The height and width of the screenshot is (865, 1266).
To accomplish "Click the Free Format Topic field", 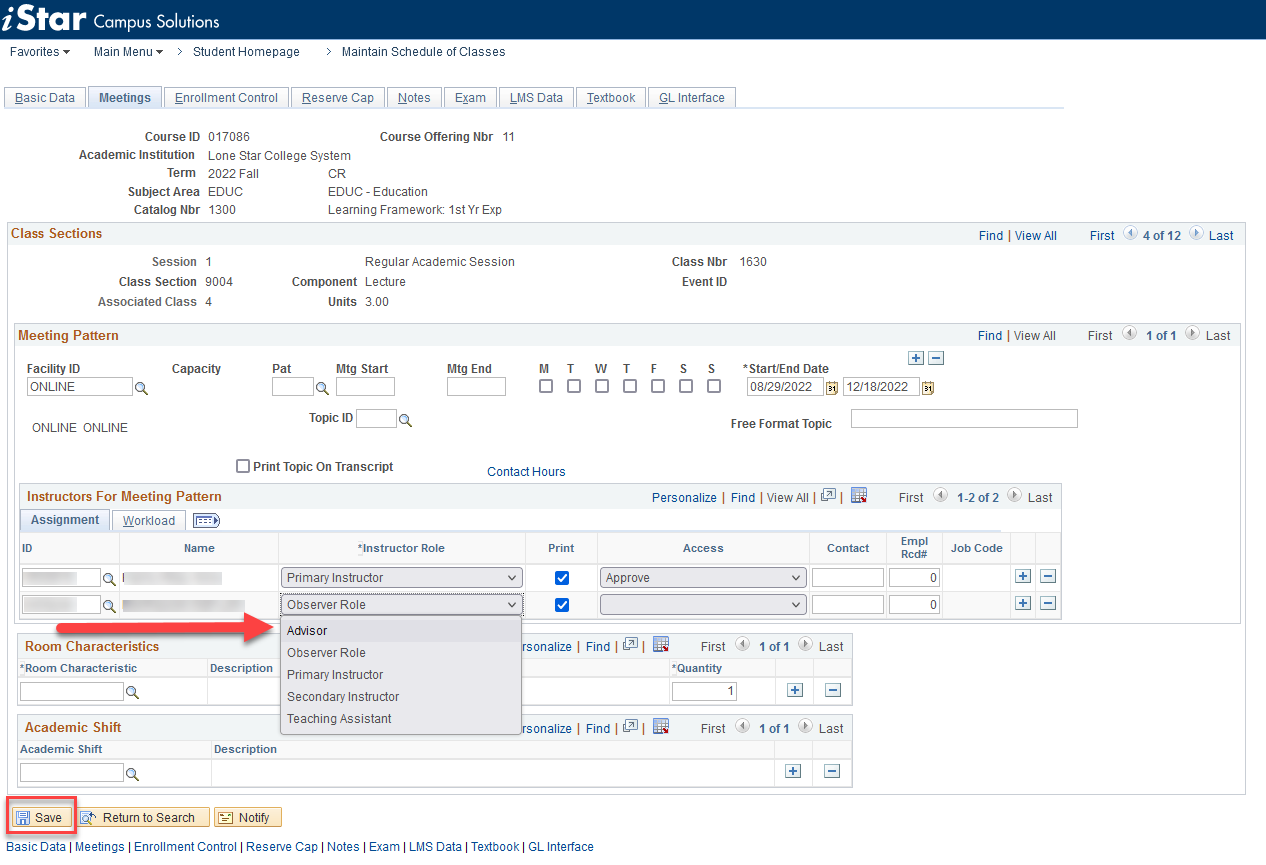I will coord(964,419).
